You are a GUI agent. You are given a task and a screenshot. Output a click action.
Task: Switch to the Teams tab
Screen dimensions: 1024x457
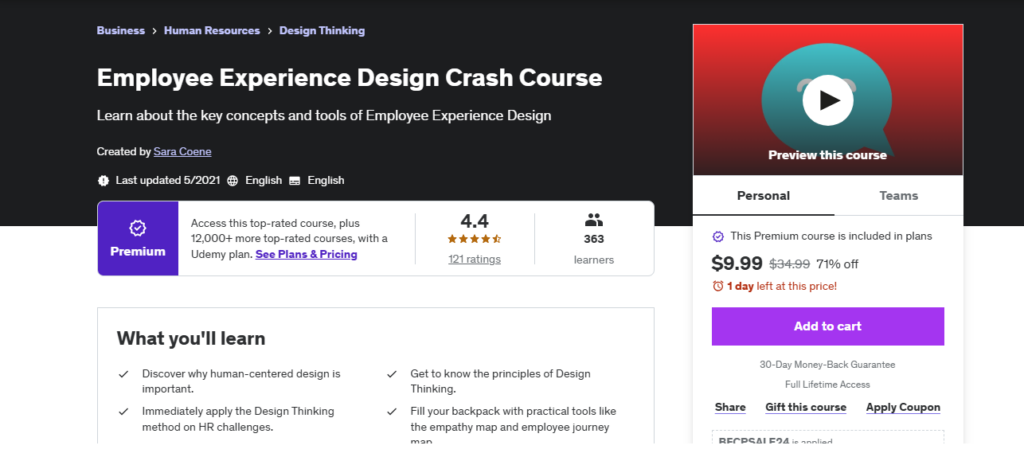point(899,195)
